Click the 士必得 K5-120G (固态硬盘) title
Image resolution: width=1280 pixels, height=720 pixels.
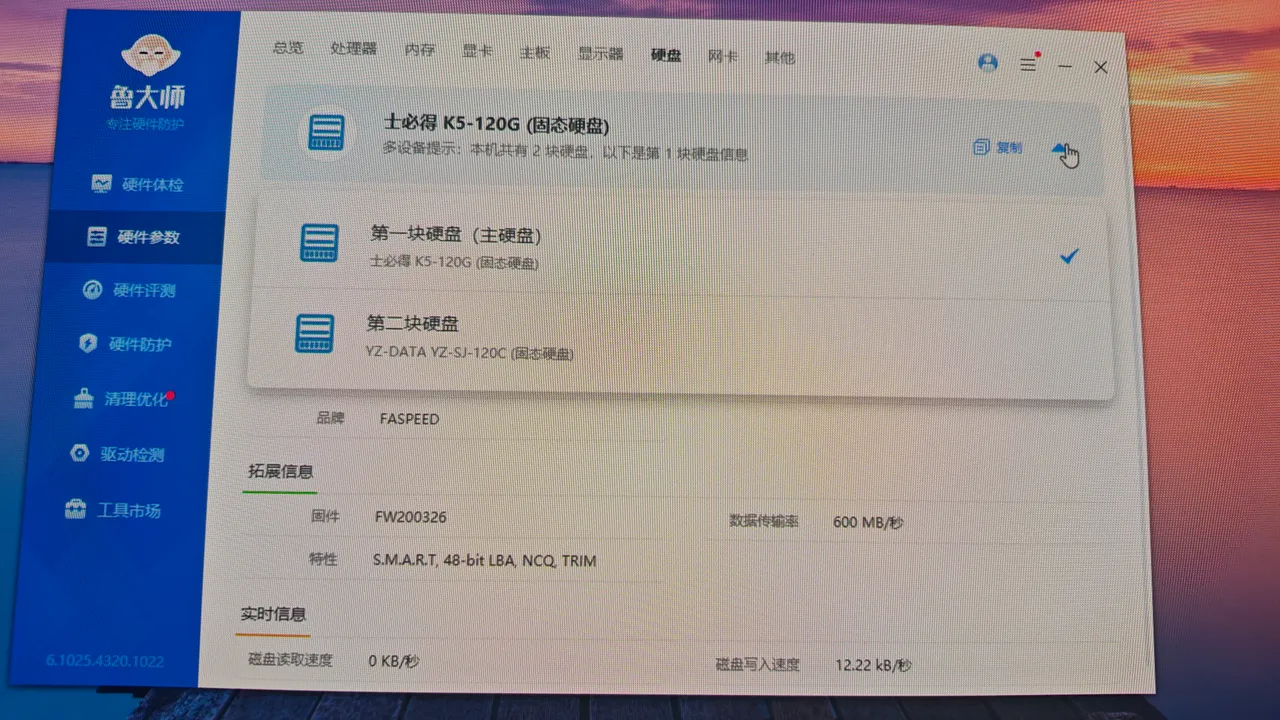497,124
